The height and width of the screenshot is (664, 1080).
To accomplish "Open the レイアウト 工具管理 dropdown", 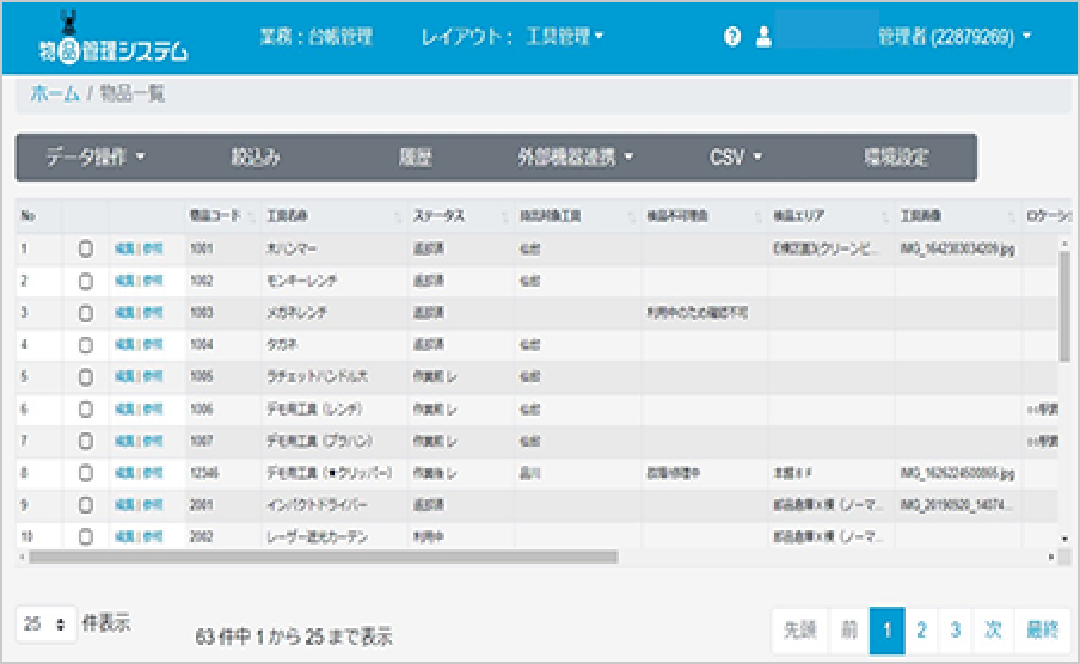I will 564,37.
